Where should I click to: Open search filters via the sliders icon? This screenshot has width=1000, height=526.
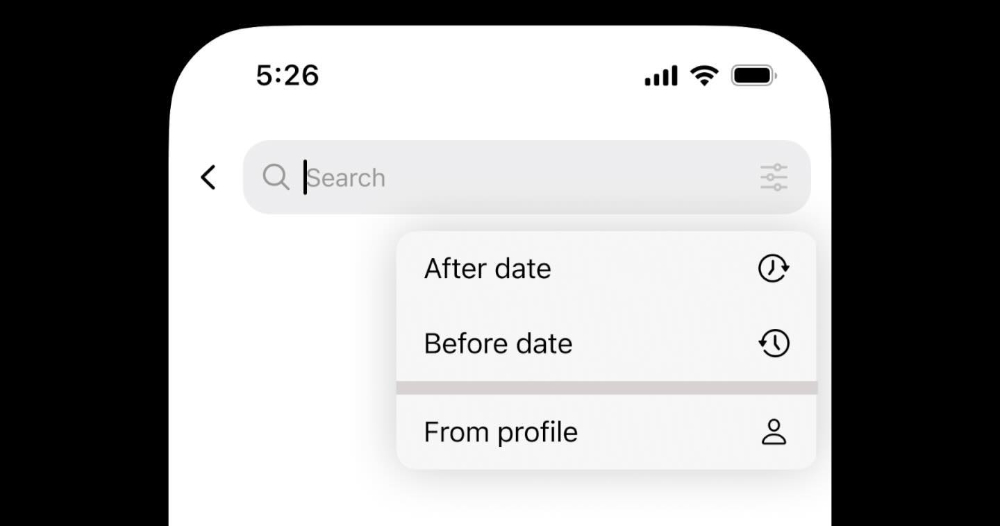[x=774, y=177]
